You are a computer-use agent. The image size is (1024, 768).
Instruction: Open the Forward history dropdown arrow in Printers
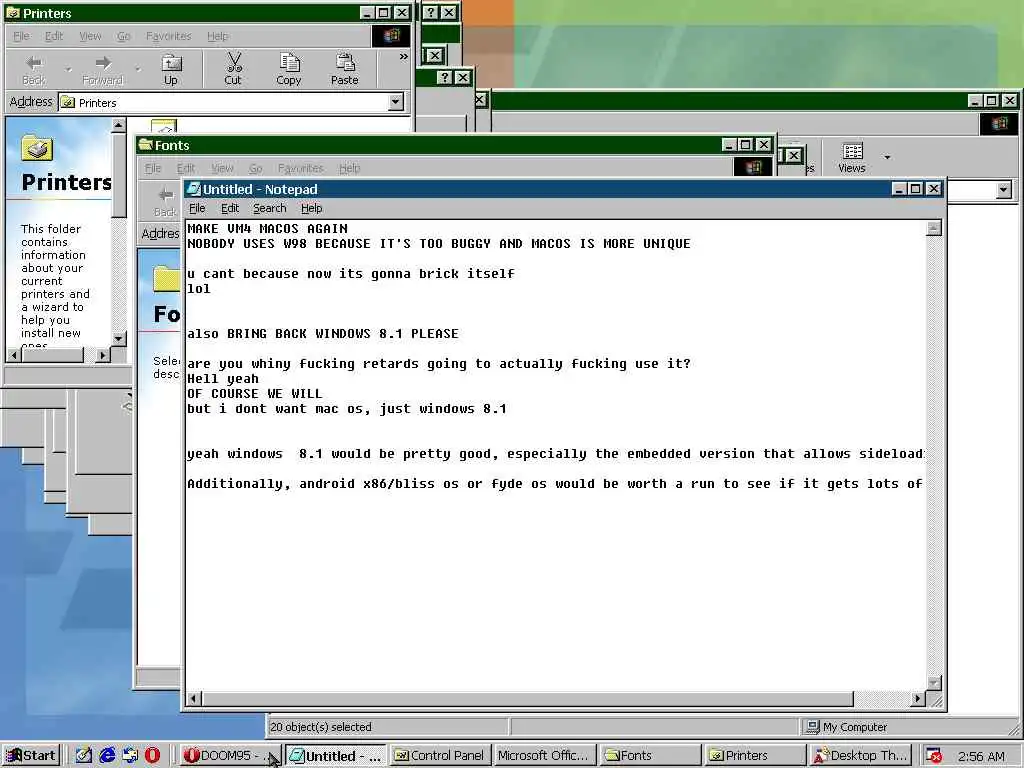coord(137,68)
